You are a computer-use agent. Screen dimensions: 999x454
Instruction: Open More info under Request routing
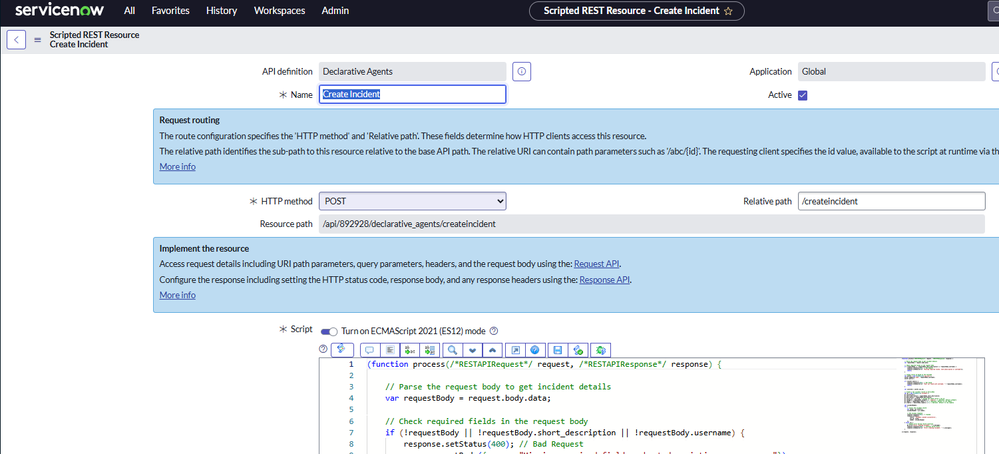point(177,167)
